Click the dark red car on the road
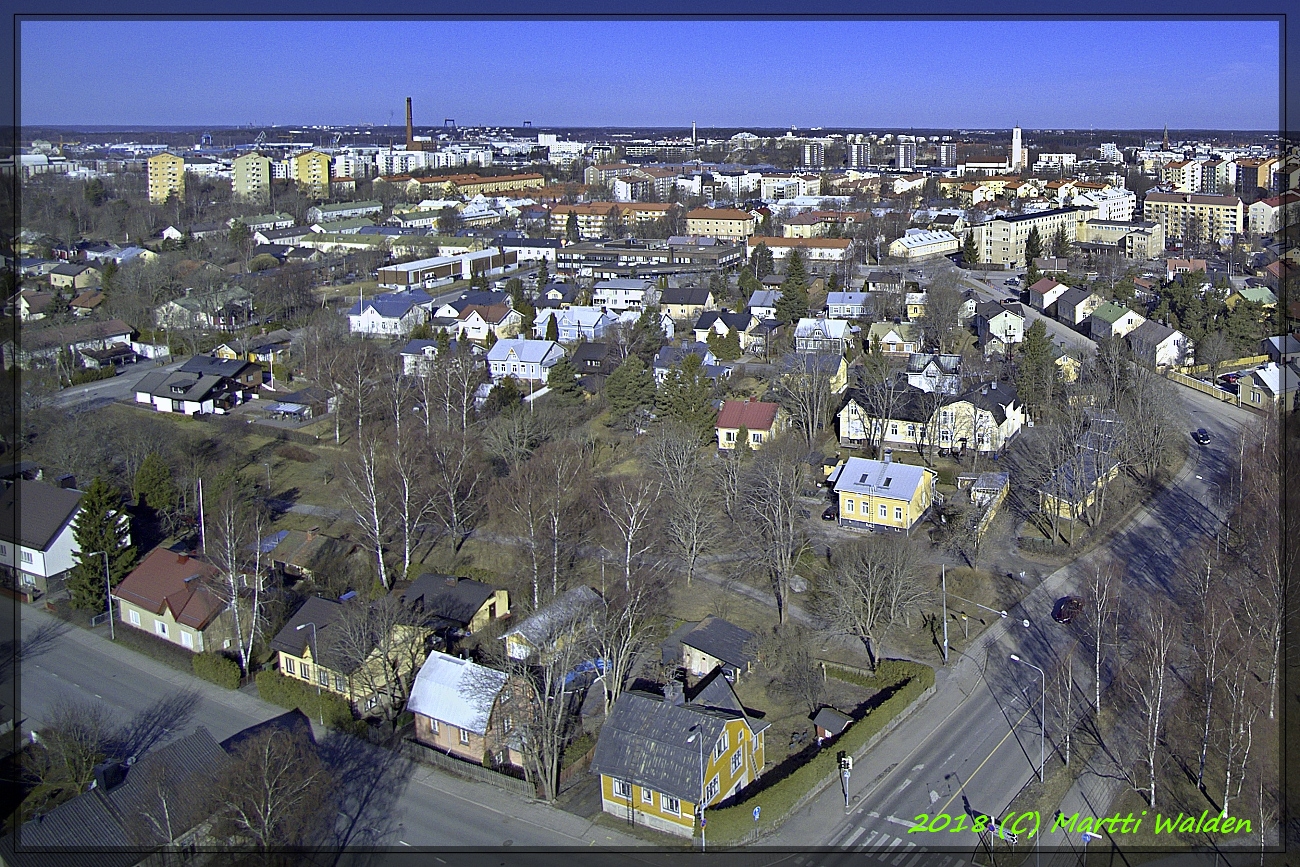The height and width of the screenshot is (867, 1300). point(1066,608)
